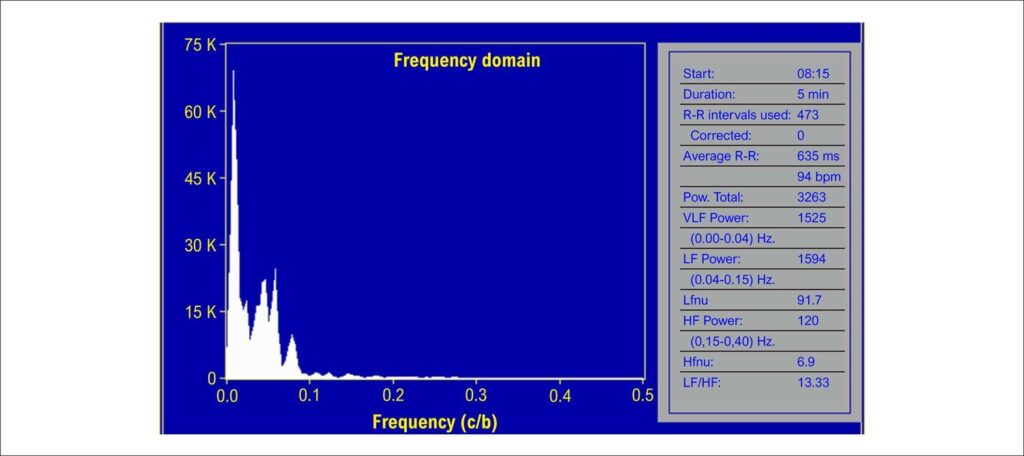Click the 45 K y-axis label

pyautogui.click(x=202, y=178)
